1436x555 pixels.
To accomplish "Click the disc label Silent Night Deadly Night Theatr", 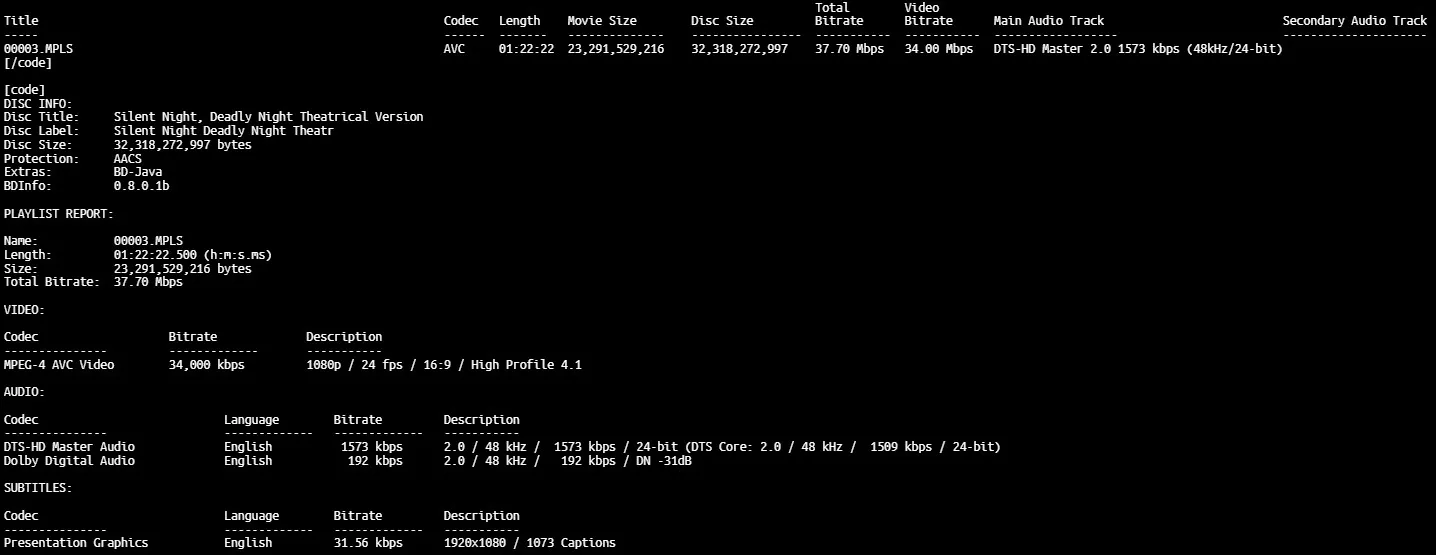I will point(223,131).
